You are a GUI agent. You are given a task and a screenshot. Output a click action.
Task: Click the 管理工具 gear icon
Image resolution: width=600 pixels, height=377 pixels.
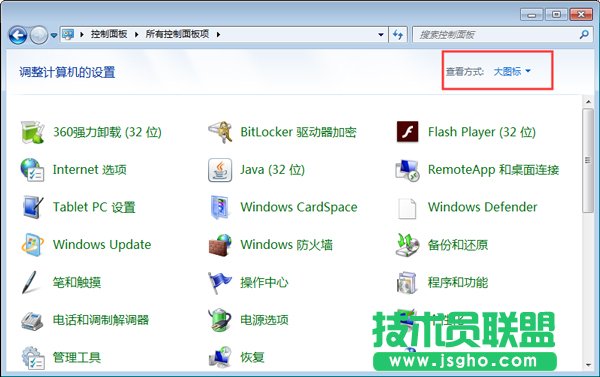(32, 357)
